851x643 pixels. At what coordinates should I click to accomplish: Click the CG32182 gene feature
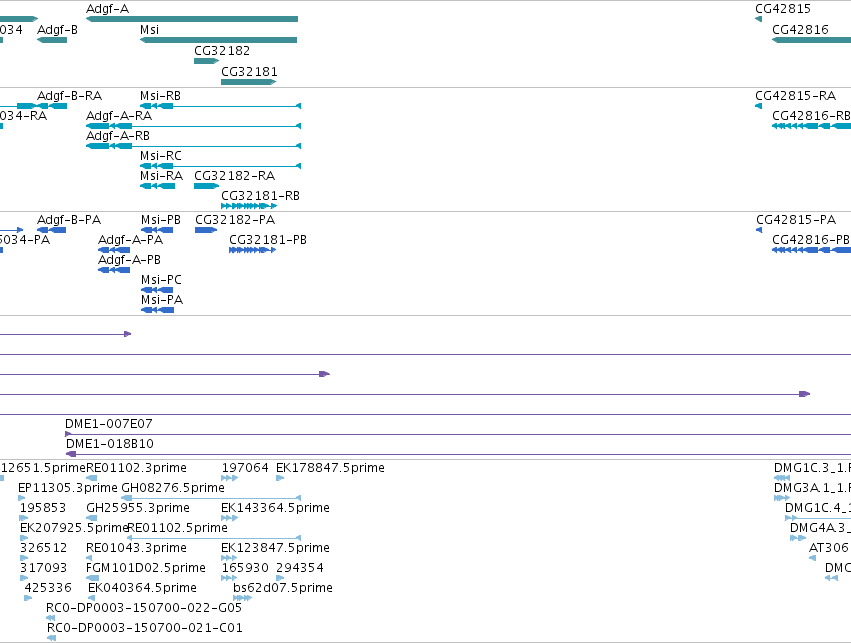[206, 61]
